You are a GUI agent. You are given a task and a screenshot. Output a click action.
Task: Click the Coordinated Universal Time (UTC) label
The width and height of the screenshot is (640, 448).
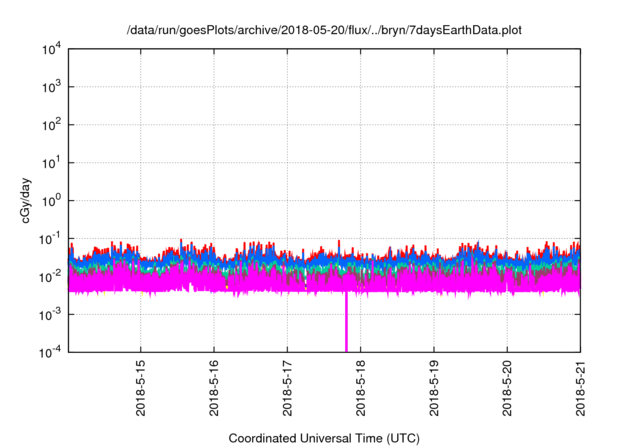(324, 438)
